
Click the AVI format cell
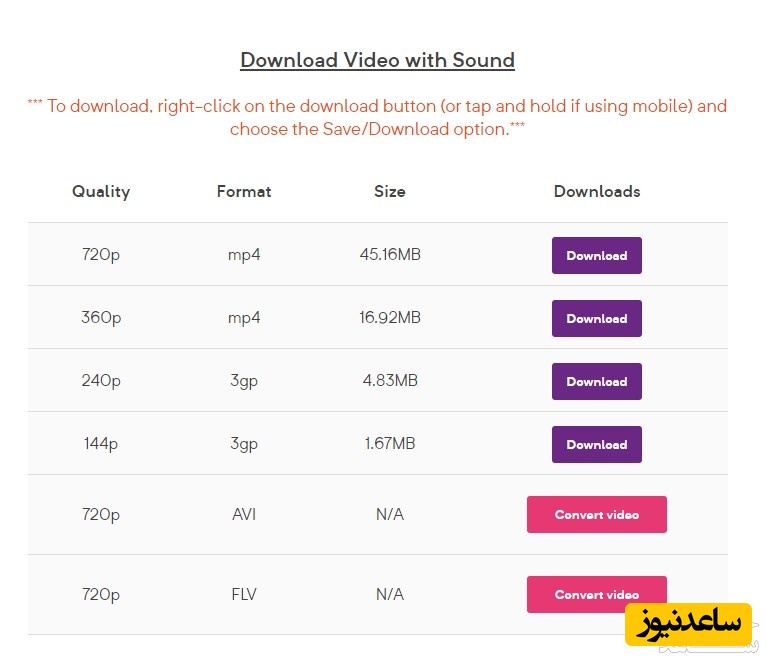click(244, 514)
